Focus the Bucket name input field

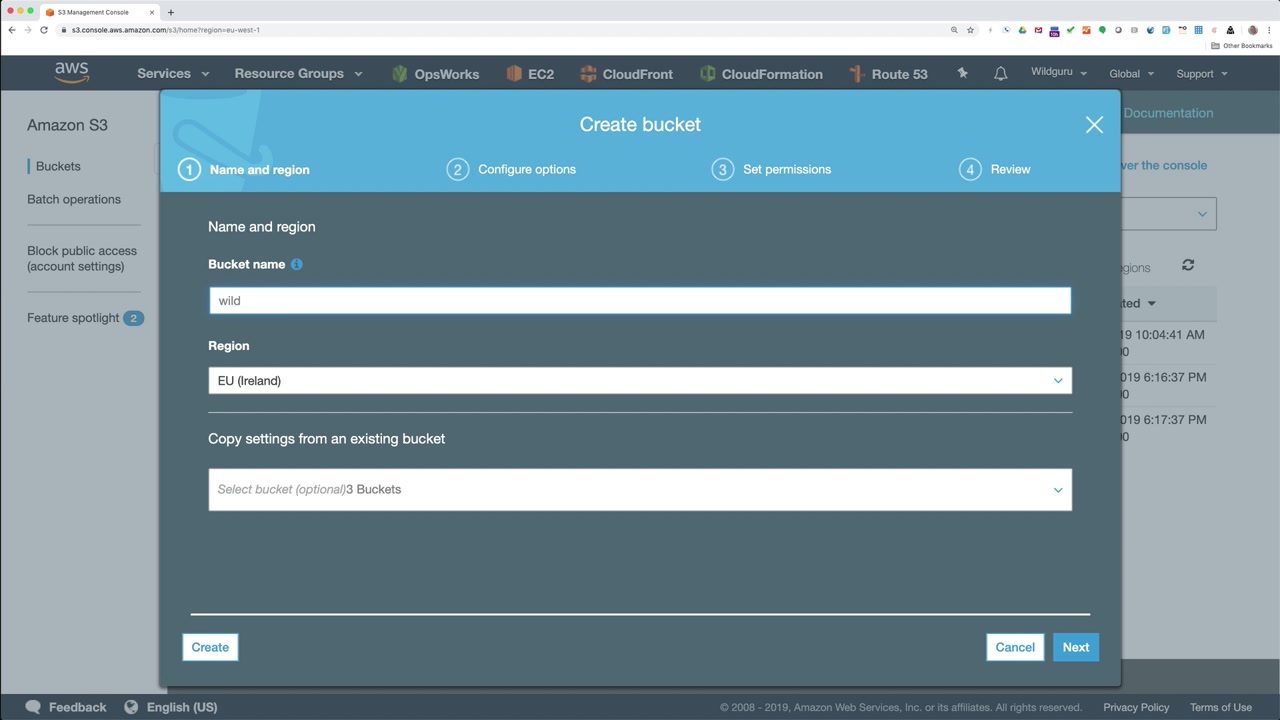coord(640,301)
